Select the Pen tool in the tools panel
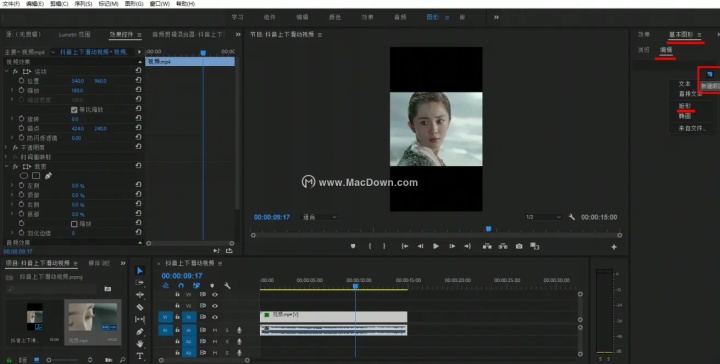Screen dimensions: 720x364 pos(140,331)
